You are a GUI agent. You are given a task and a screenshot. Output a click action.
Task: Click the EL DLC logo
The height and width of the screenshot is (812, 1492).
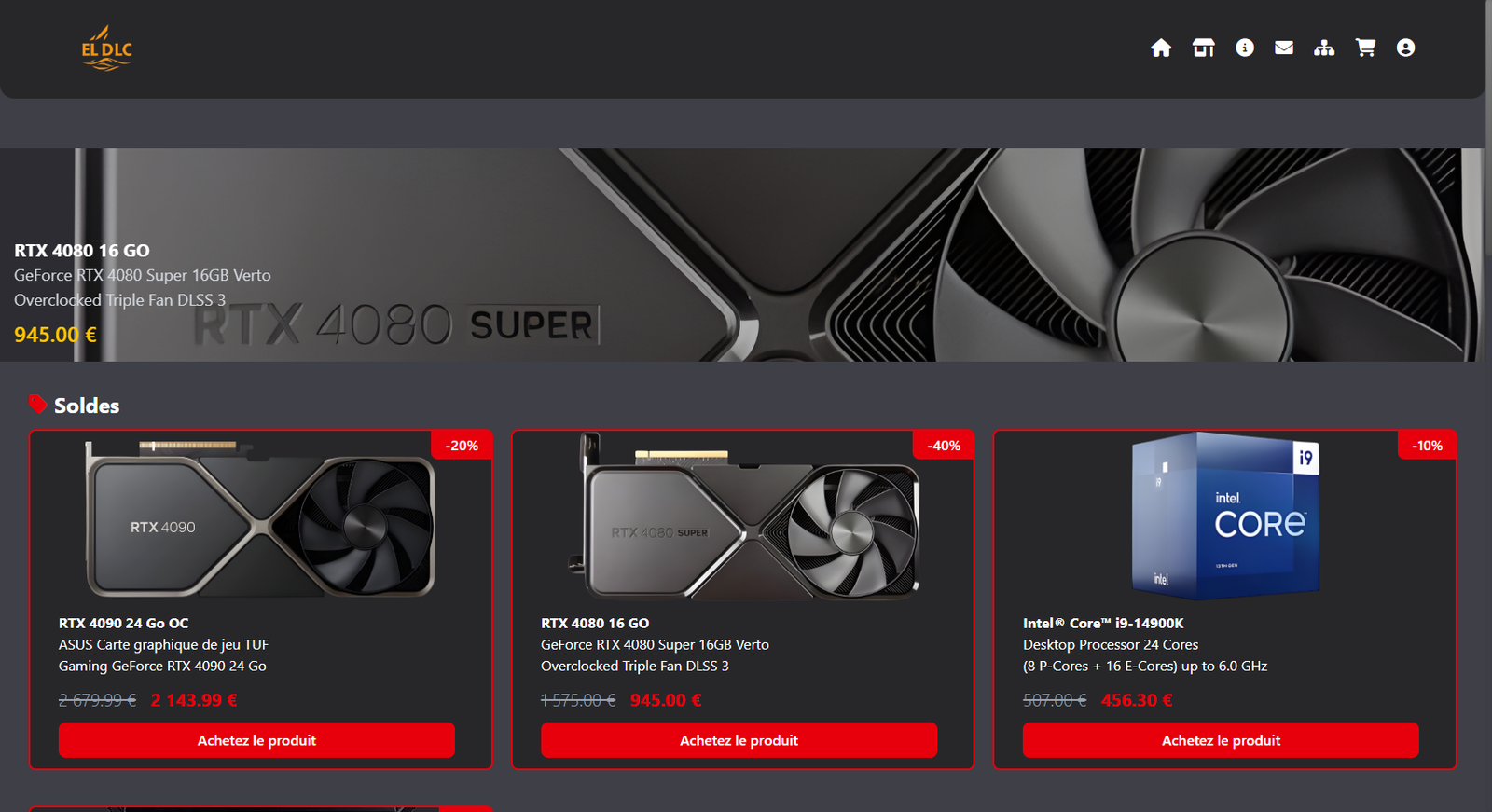106,48
